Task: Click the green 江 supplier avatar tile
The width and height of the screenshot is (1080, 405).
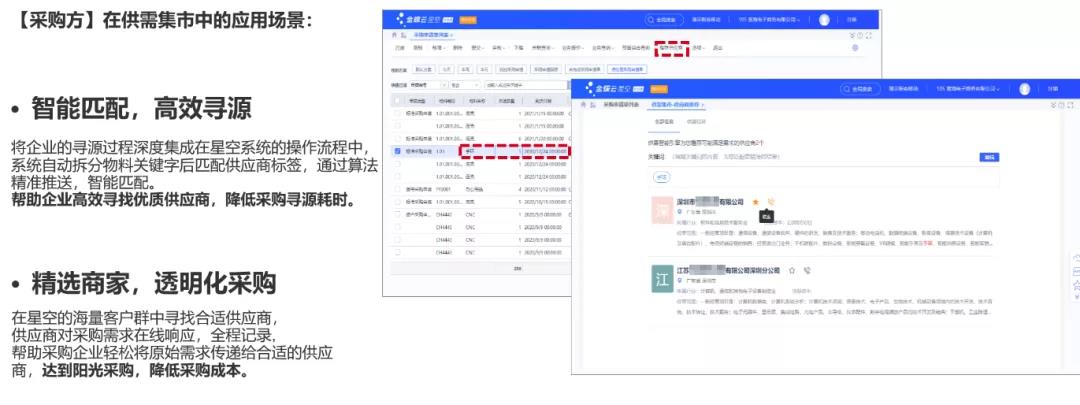Action: pos(661,279)
